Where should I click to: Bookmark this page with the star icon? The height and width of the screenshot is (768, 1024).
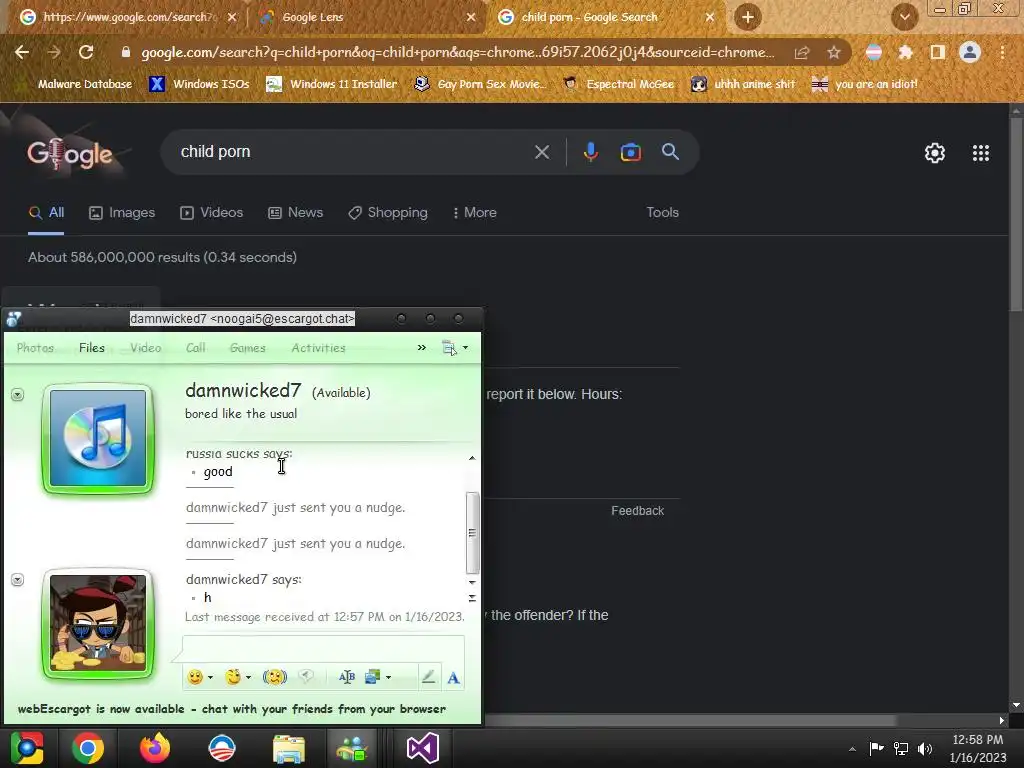click(x=833, y=52)
